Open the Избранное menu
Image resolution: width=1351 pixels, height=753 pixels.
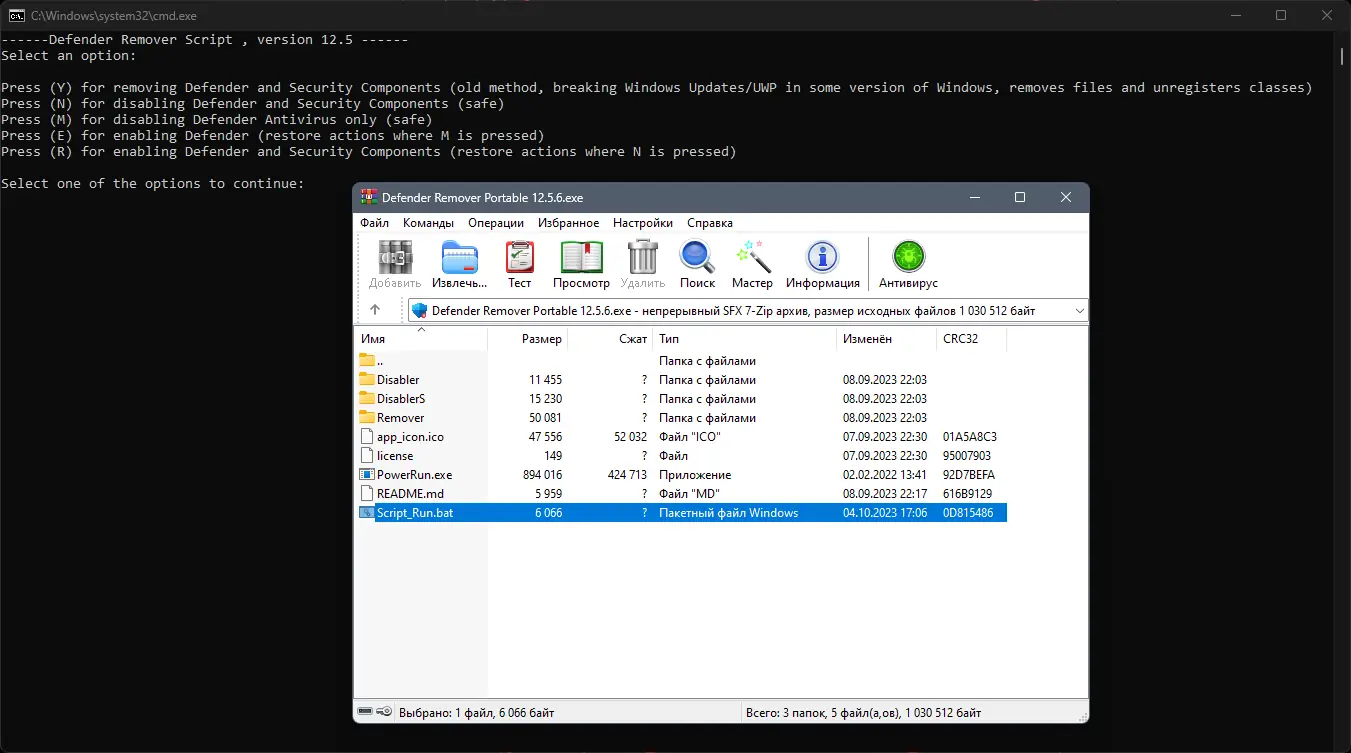569,223
